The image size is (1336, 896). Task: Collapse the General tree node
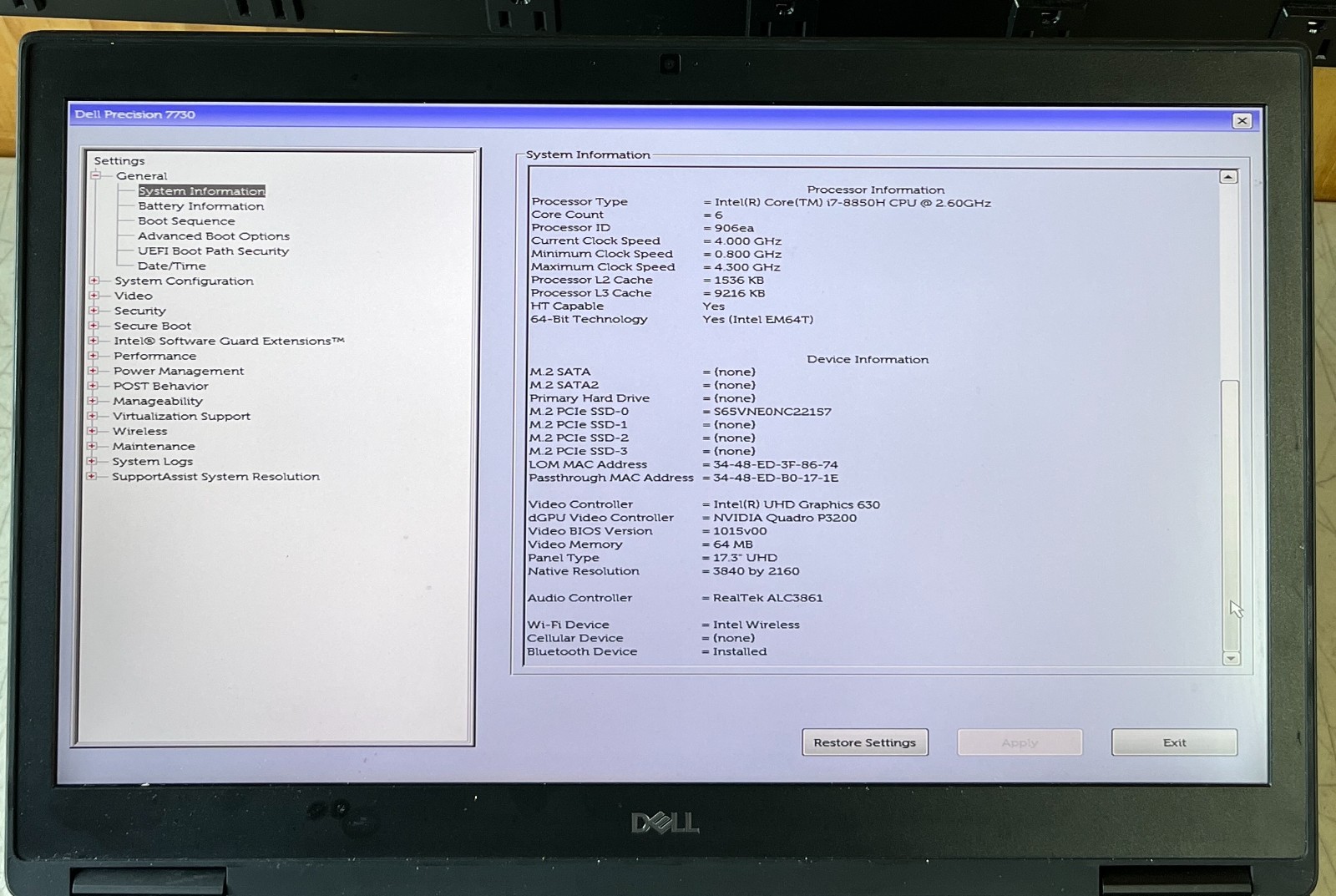tap(96, 175)
